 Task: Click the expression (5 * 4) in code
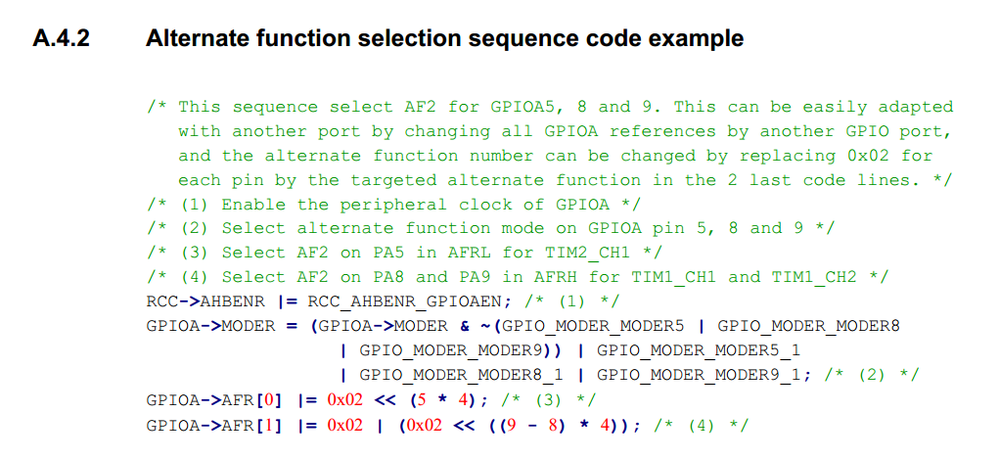coord(445,400)
